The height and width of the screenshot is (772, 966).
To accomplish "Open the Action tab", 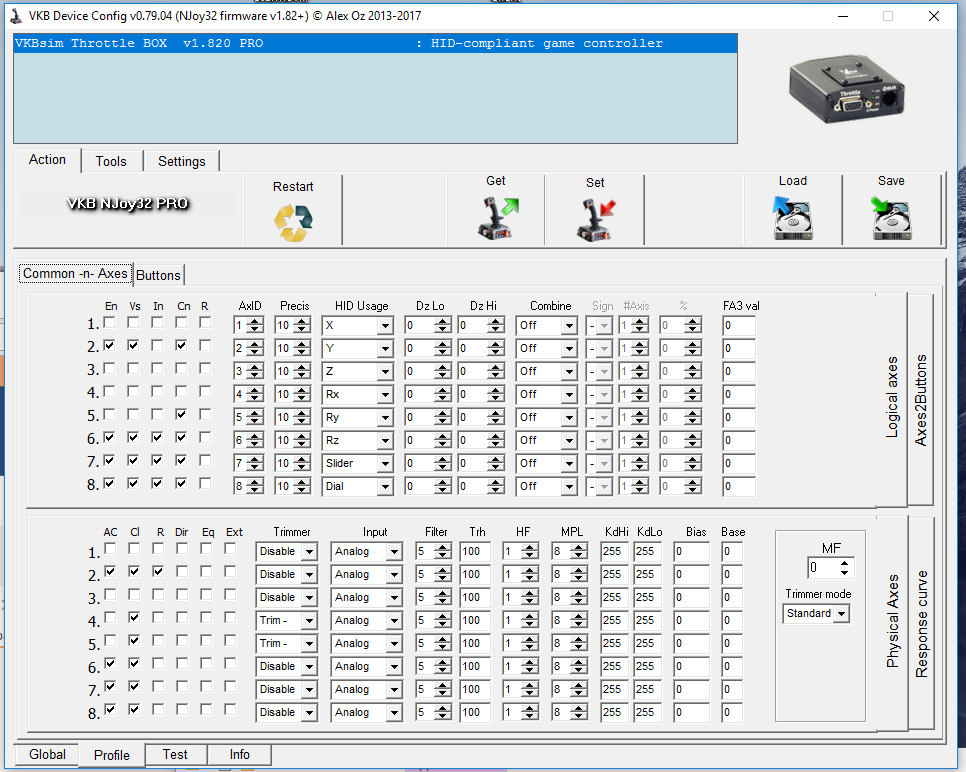I will click(47, 160).
